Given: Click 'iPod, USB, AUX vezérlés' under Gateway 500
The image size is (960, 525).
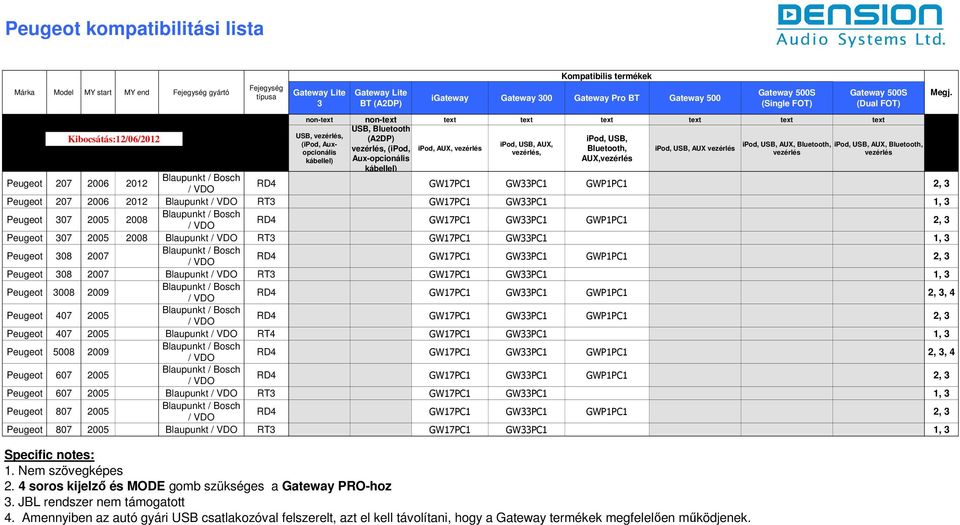Looking at the screenshot, I should click(694, 148).
